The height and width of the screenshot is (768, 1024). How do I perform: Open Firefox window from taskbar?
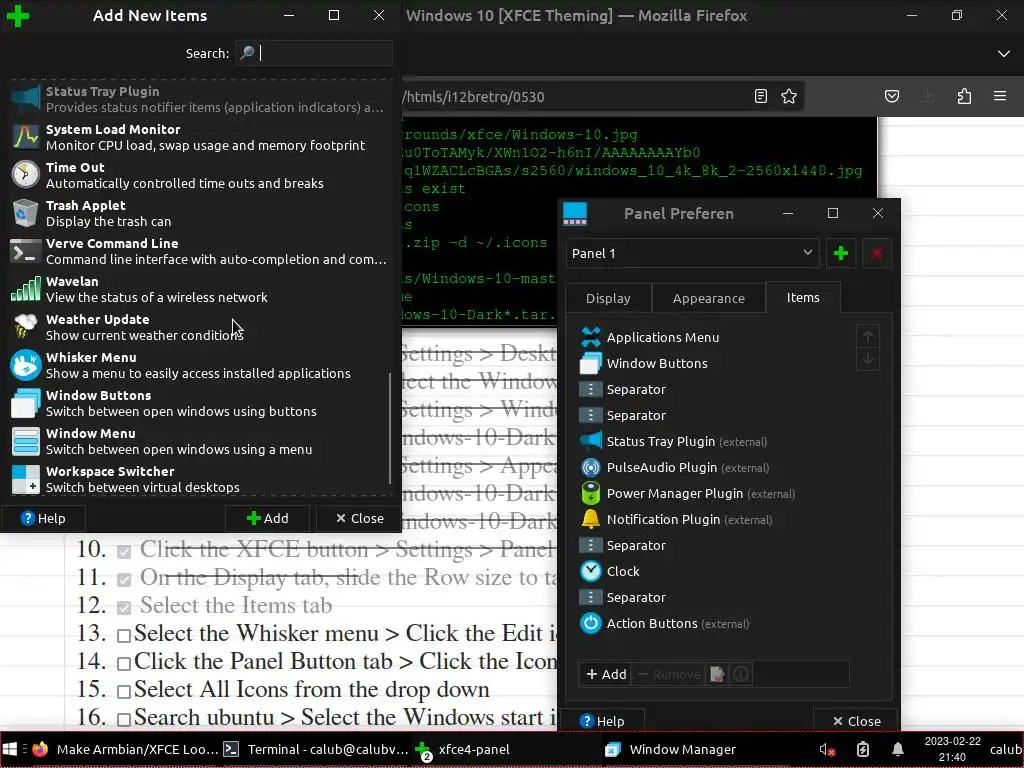click(125, 749)
